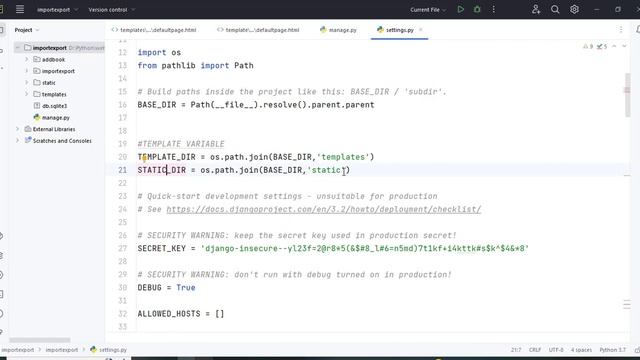Screen dimensions: 640x360
Task: Open the Project view selector dropdown
Action: pos(27,30)
